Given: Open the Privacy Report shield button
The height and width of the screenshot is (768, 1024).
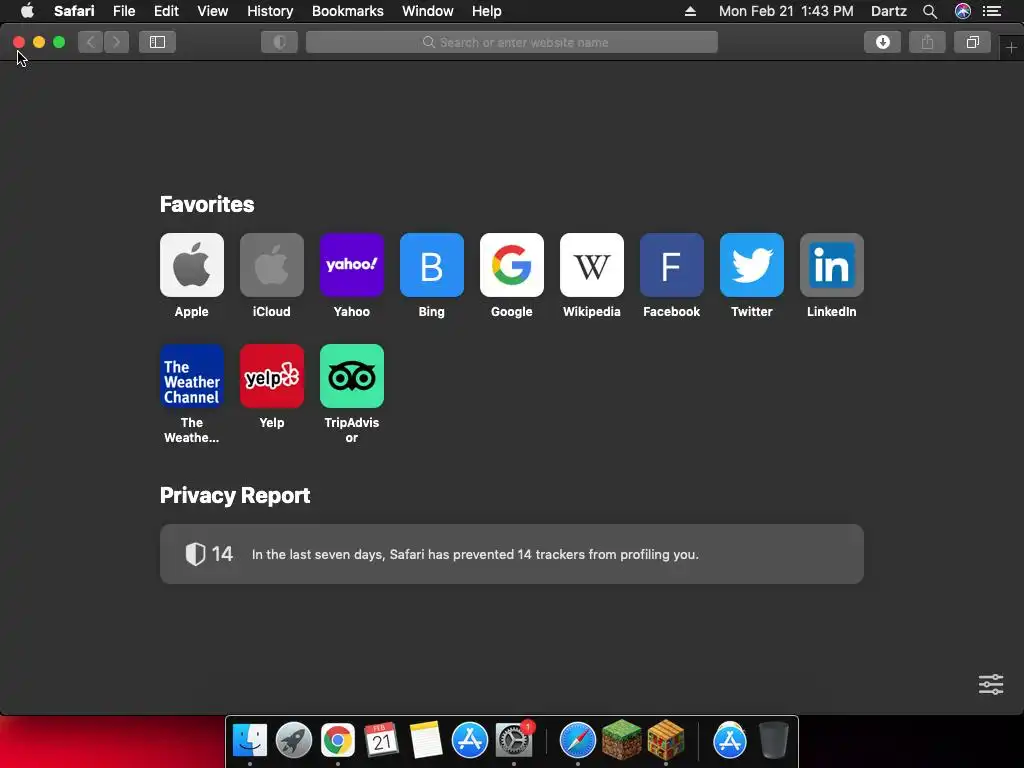Looking at the screenshot, I should click(280, 42).
